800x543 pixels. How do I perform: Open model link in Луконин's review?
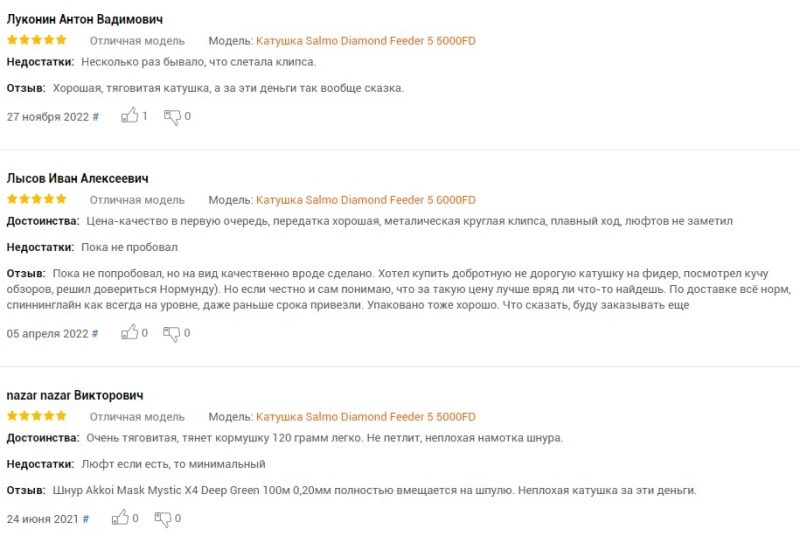click(366, 41)
